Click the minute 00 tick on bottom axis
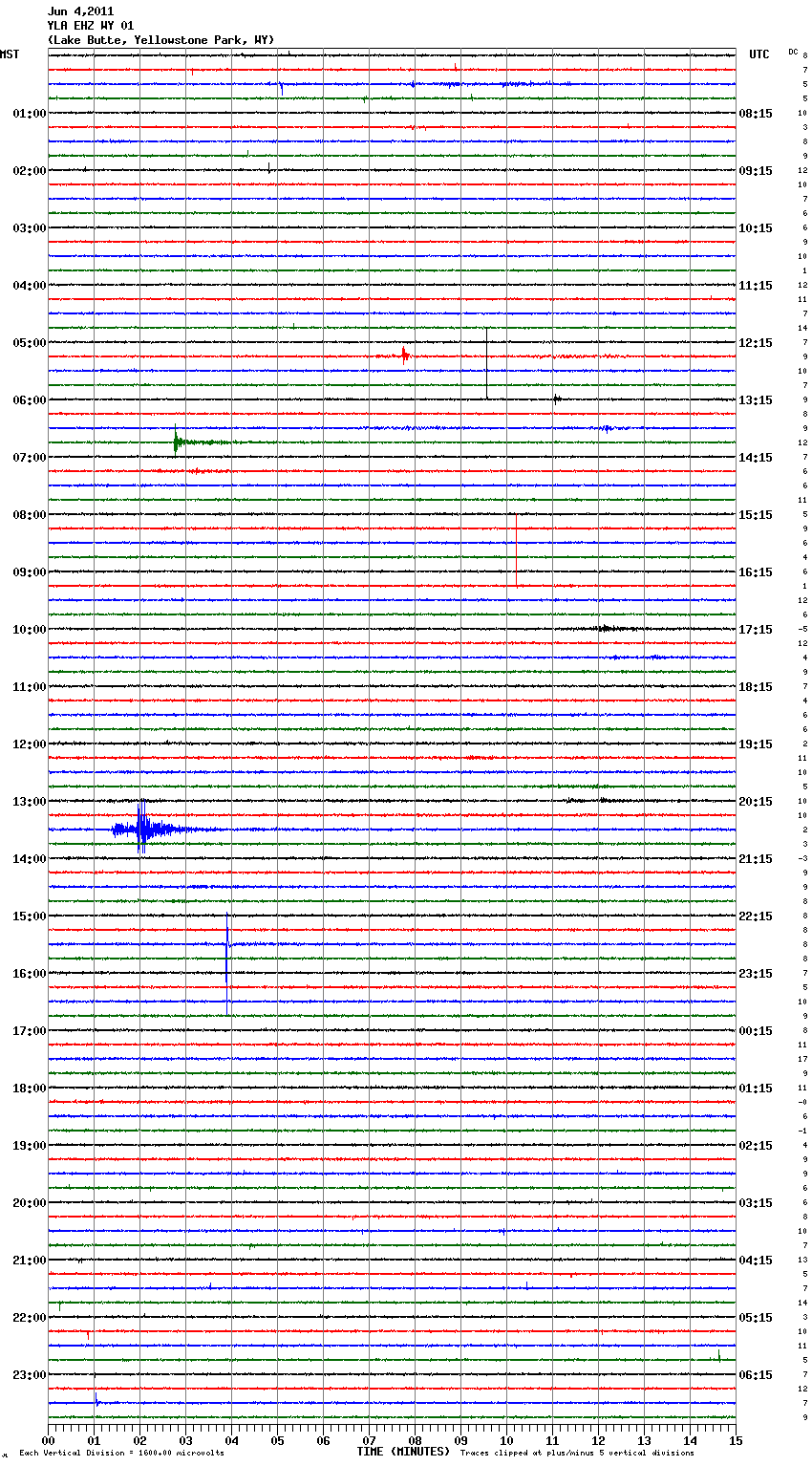The image size is (812, 1466). (x=48, y=1440)
